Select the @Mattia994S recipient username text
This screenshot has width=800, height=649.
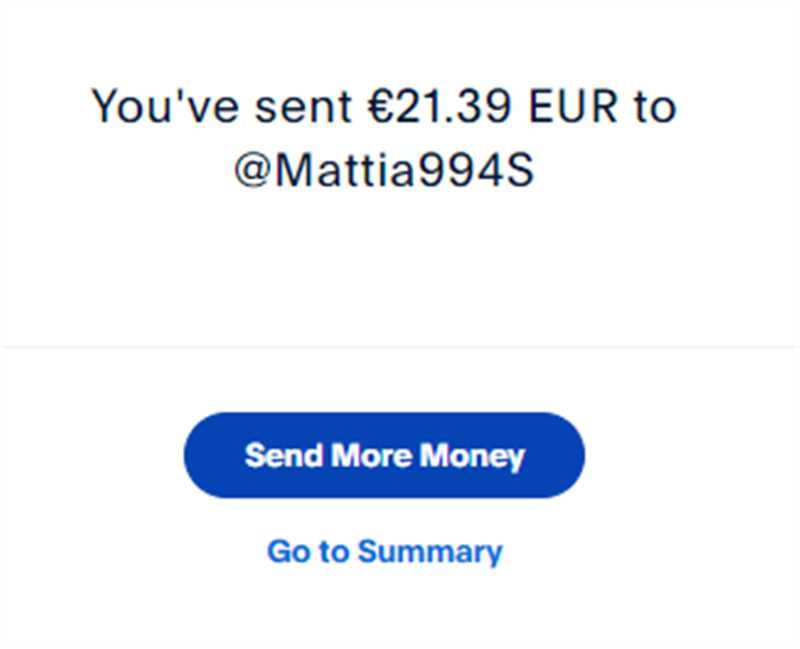click(x=384, y=170)
